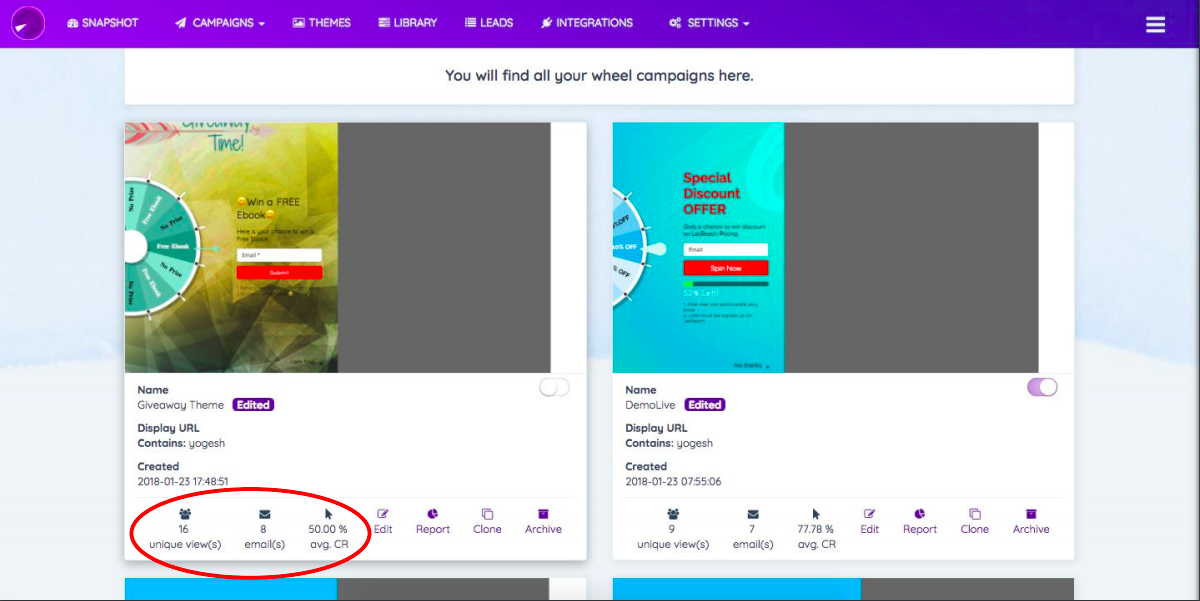This screenshot has height=601, width=1200.
Task: Go to the Themes page
Action: coord(322,22)
